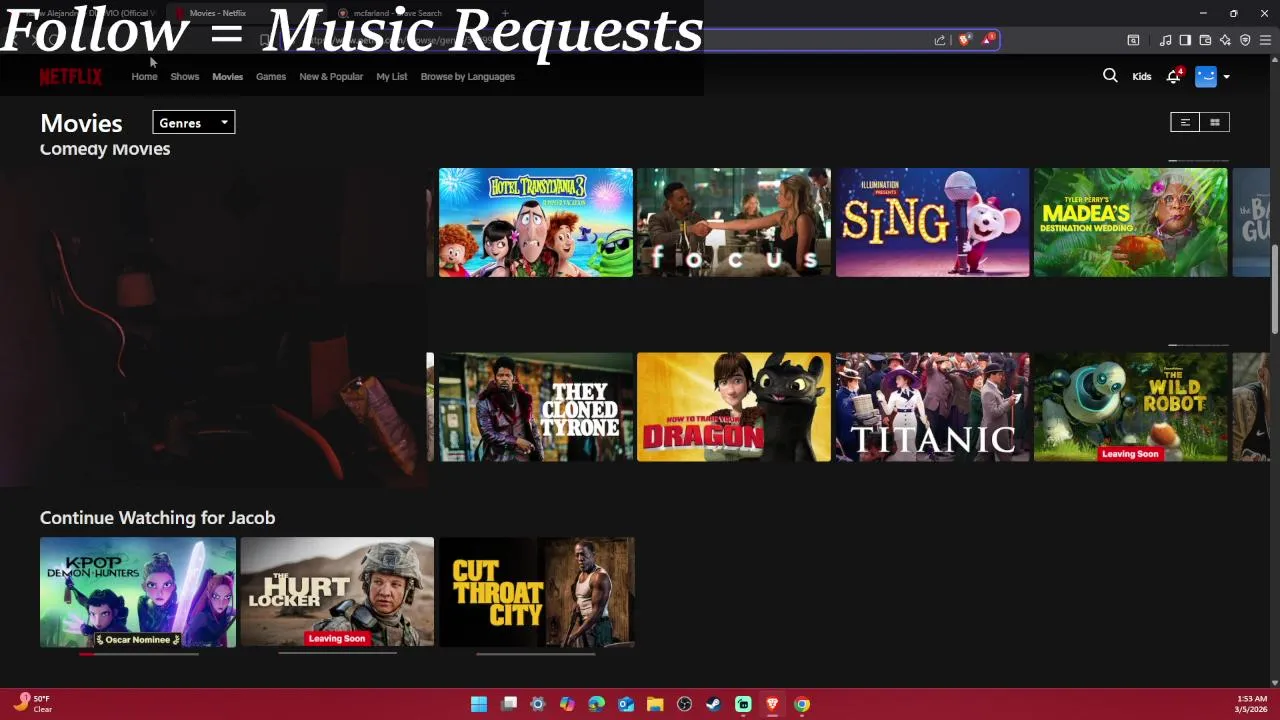Switch to list view layout
Screen dimensions: 1280x720
[1185, 122]
